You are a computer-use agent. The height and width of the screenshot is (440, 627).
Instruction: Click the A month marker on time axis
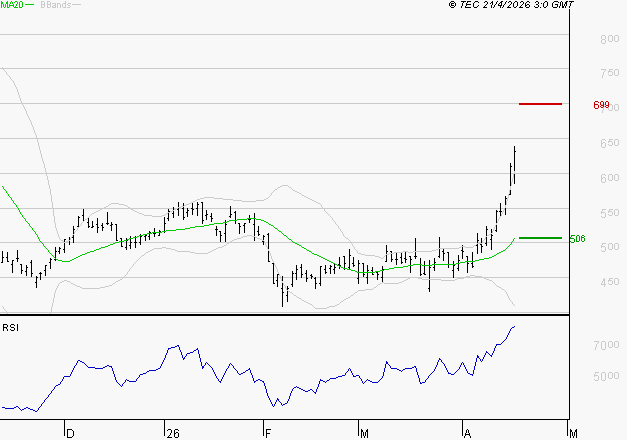tap(467, 434)
